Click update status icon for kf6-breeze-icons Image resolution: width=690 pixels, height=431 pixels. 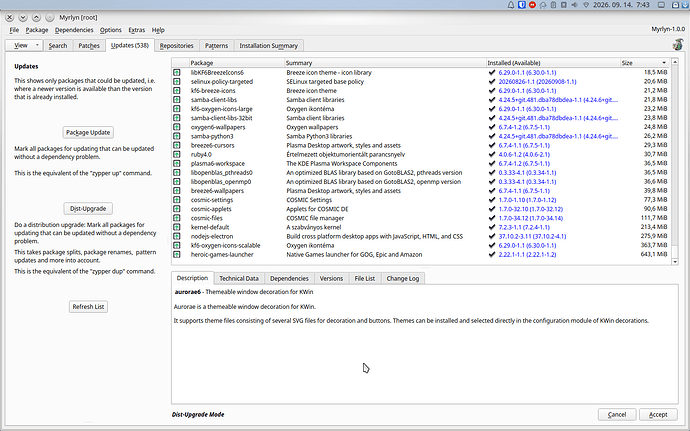tap(176, 91)
